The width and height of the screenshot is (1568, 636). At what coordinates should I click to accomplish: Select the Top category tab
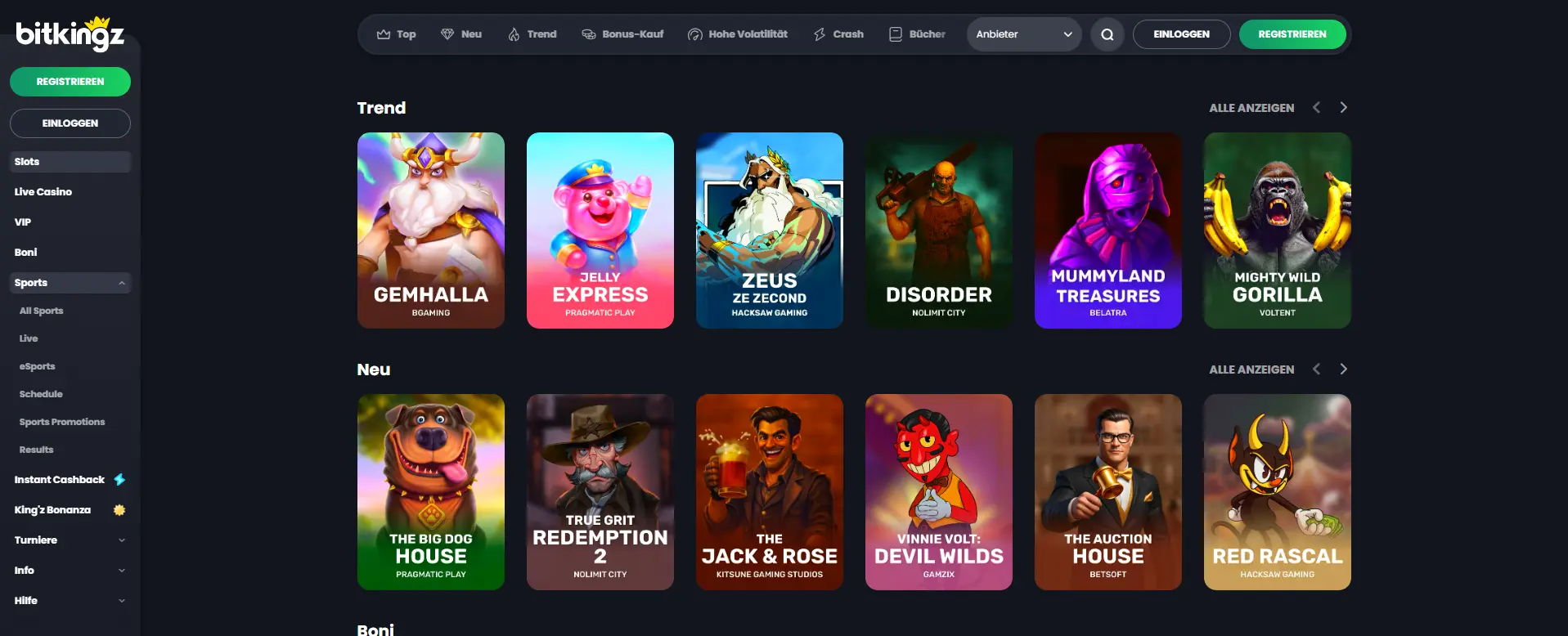pos(397,34)
